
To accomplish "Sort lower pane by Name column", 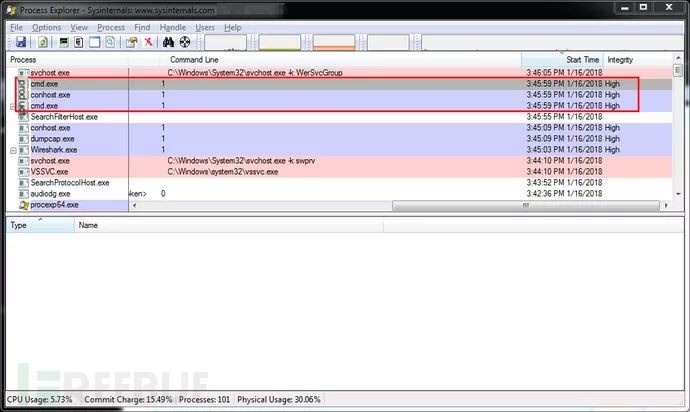I will (229, 225).
